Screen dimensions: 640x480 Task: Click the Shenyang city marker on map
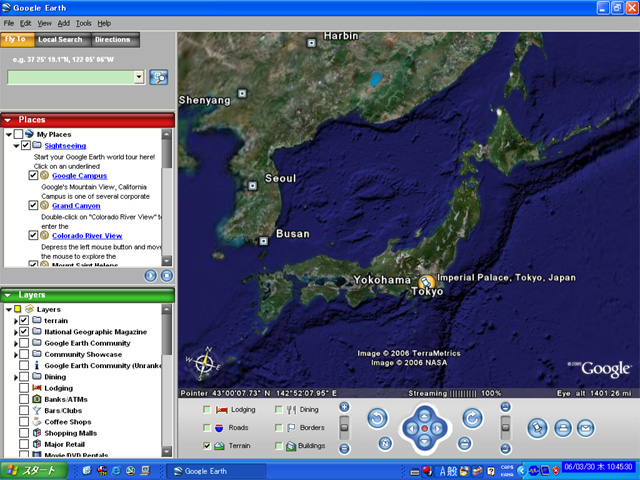point(242,93)
